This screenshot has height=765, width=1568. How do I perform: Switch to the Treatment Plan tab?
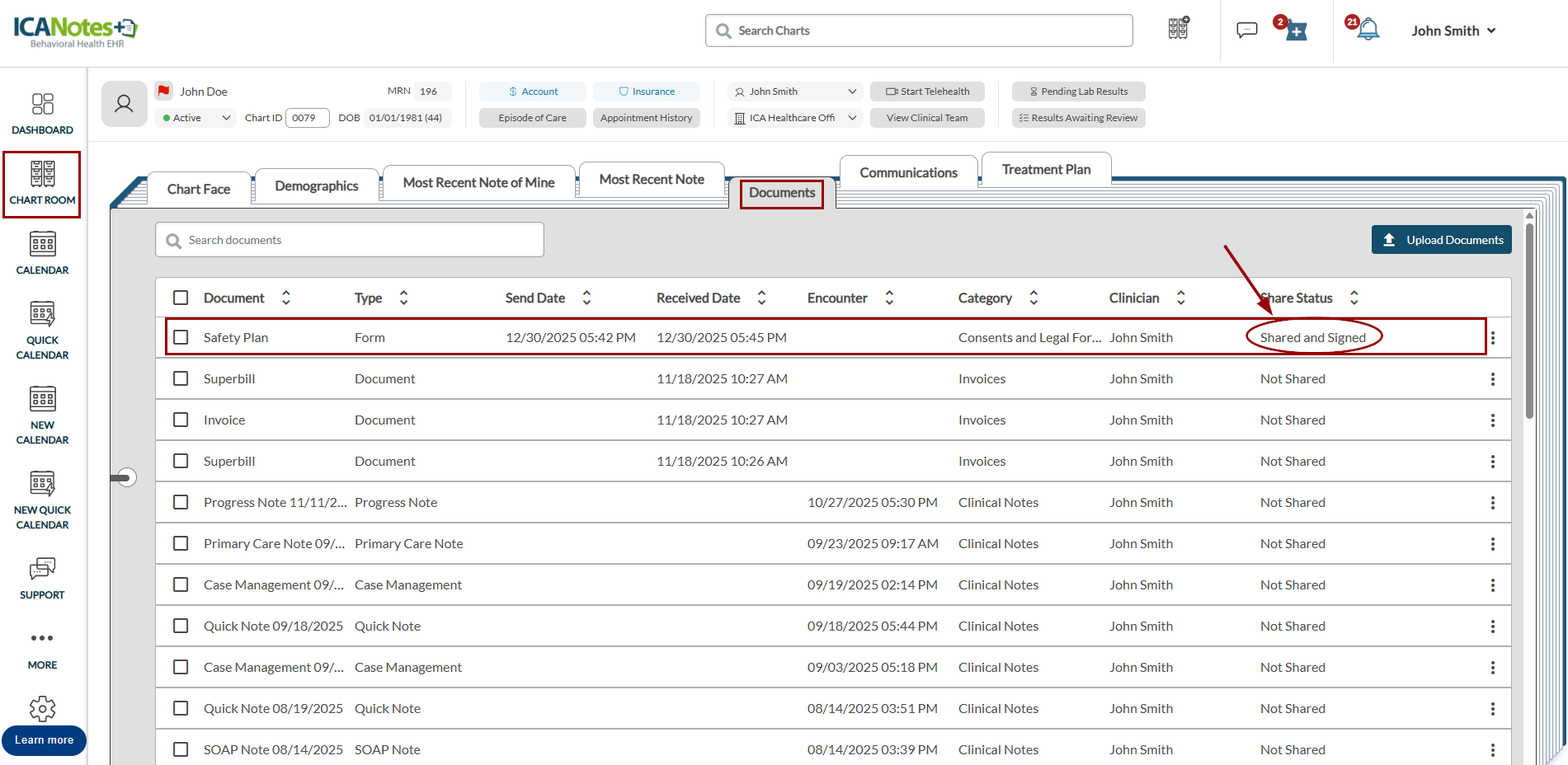pyautogui.click(x=1045, y=169)
